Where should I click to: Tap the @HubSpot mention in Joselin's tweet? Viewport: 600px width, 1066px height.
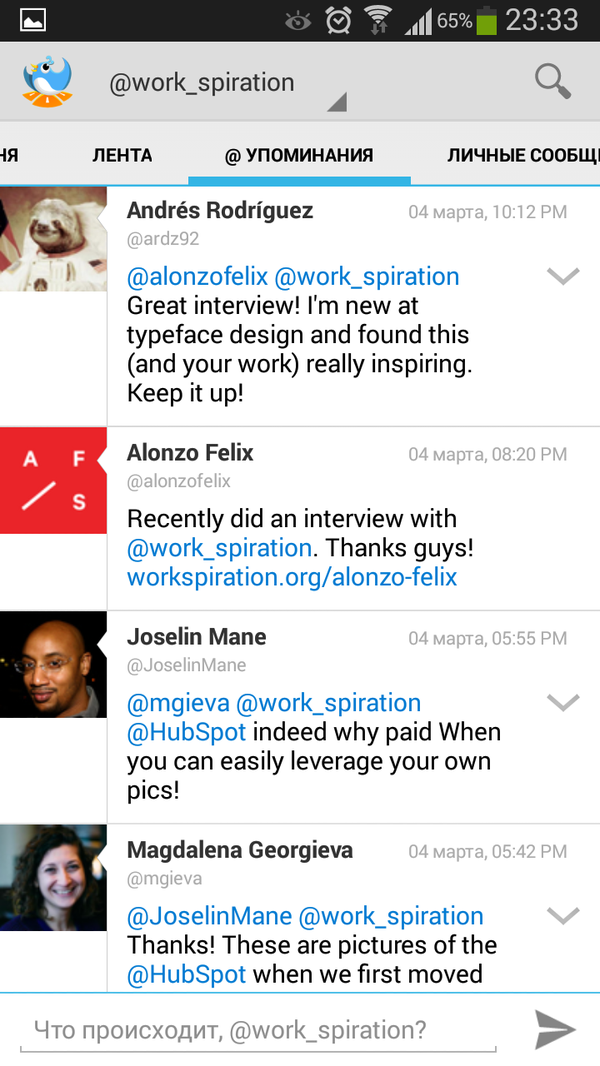187,732
